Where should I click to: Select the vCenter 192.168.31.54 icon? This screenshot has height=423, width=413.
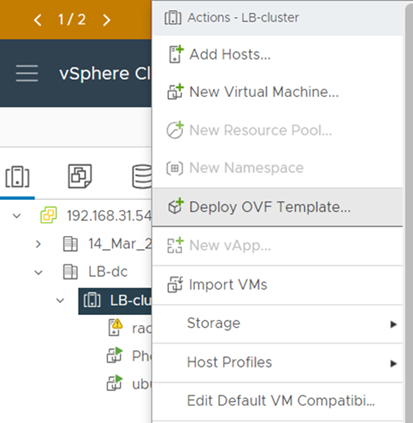(49, 215)
